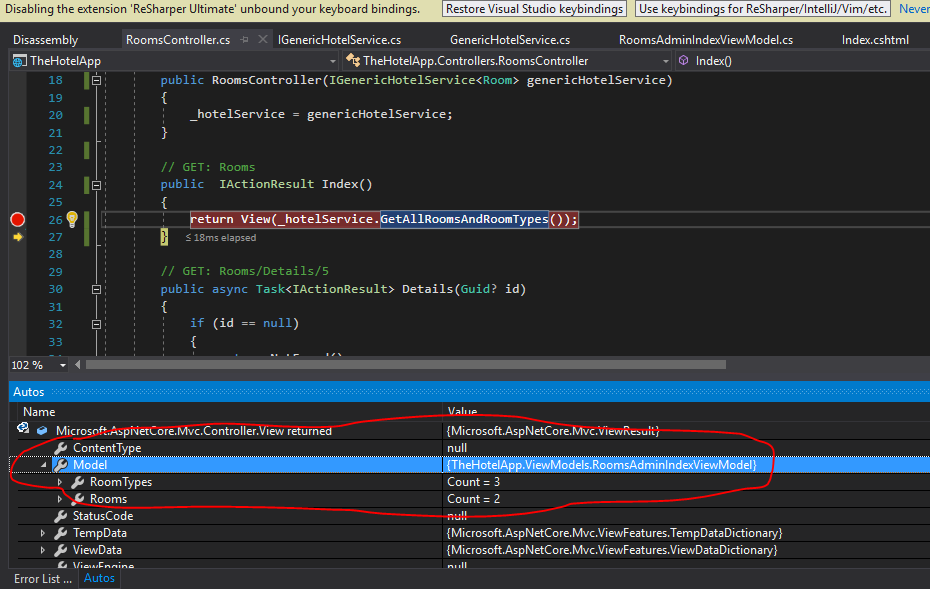The height and width of the screenshot is (589, 930).
Task: Switch to the Error List panel tab
Action: (43, 579)
